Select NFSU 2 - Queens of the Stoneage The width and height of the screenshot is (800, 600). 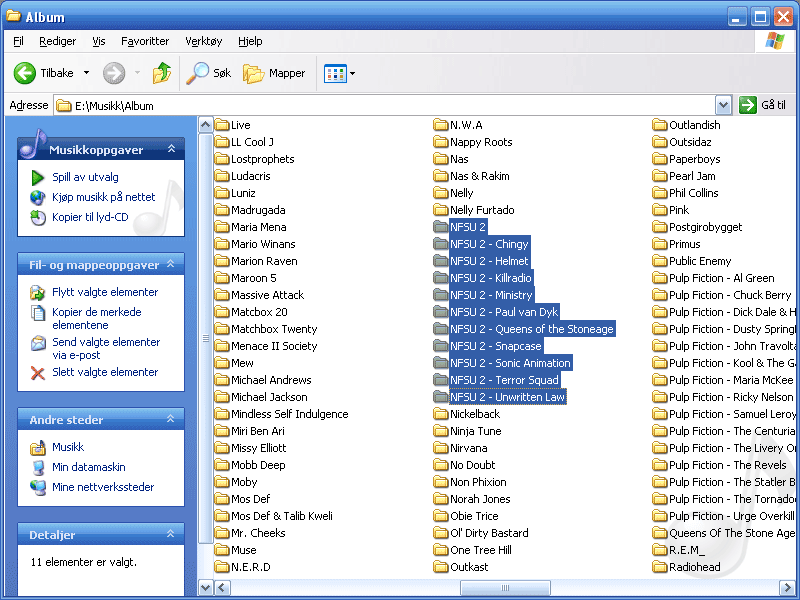coord(532,329)
